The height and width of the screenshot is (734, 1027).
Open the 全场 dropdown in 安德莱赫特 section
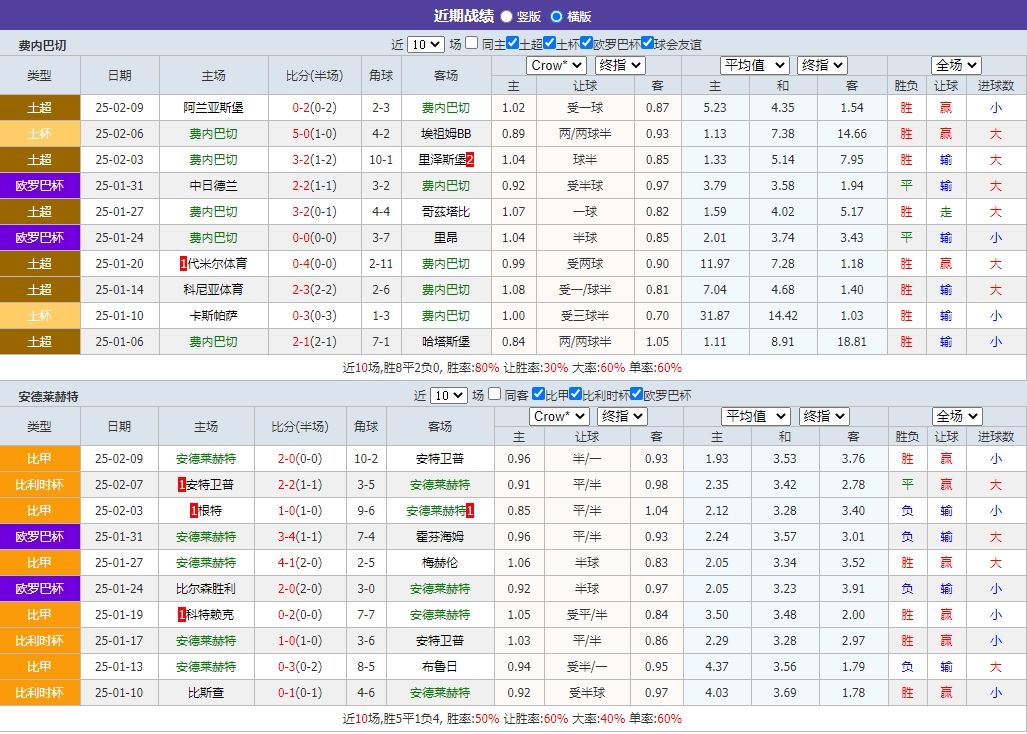[955, 415]
